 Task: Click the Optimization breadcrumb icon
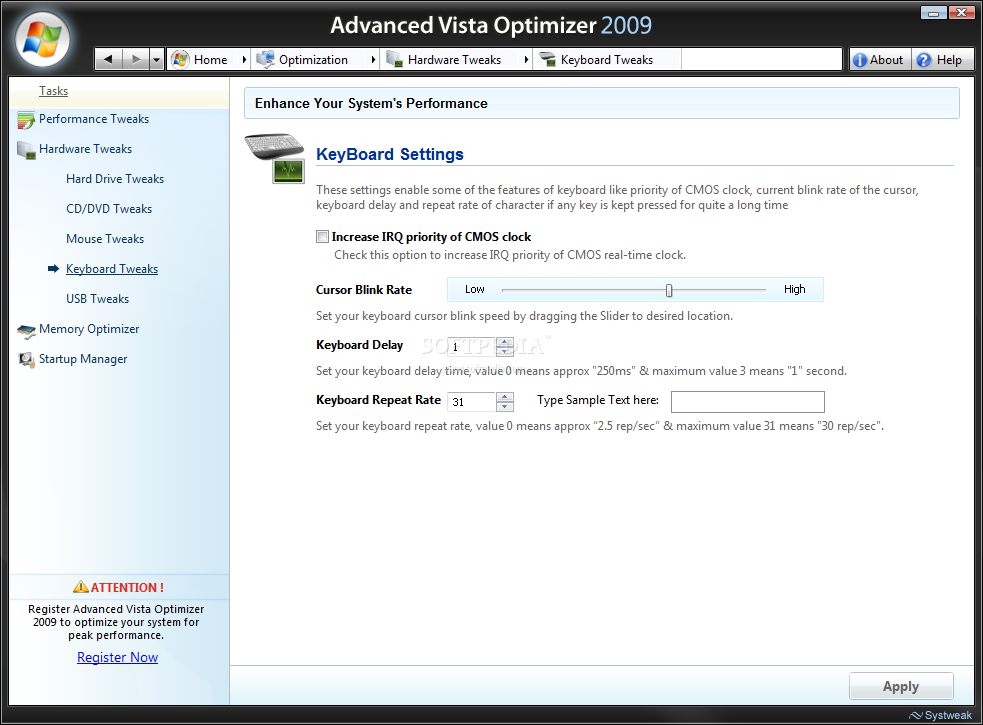point(265,60)
